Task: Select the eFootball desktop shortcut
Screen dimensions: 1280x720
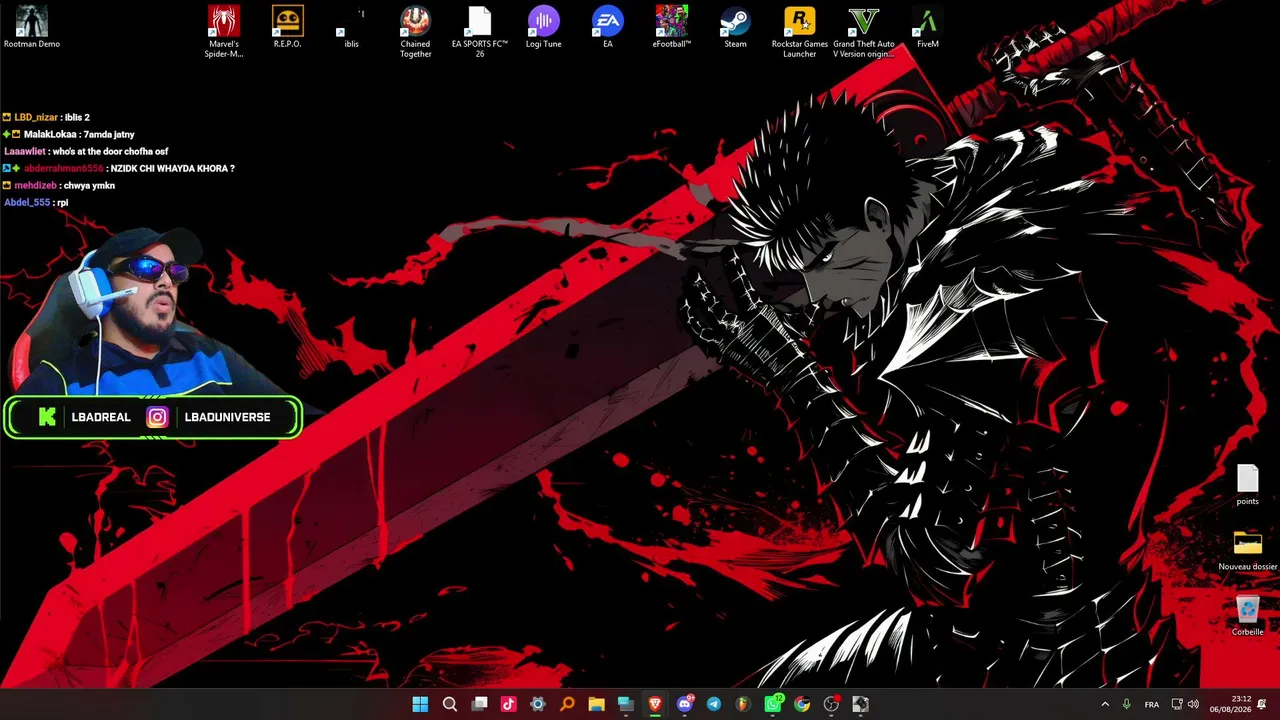Action: 672,27
